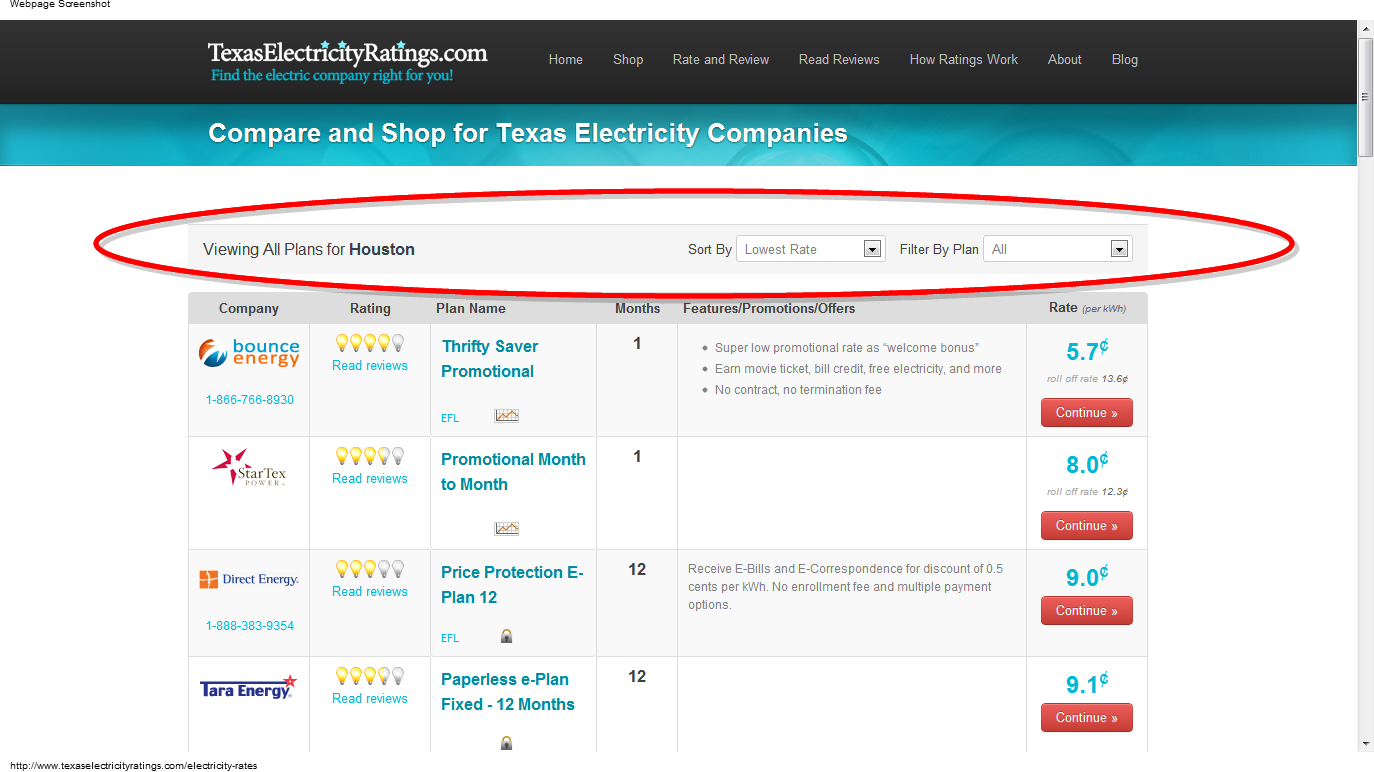
Task: Click Continue for the 9.0¢ Direct Energy plan
Action: point(1087,610)
